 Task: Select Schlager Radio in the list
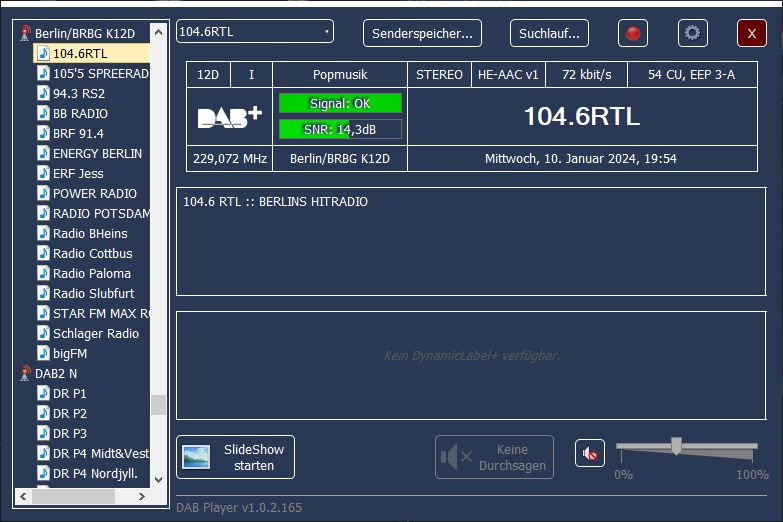[x=95, y=333]
